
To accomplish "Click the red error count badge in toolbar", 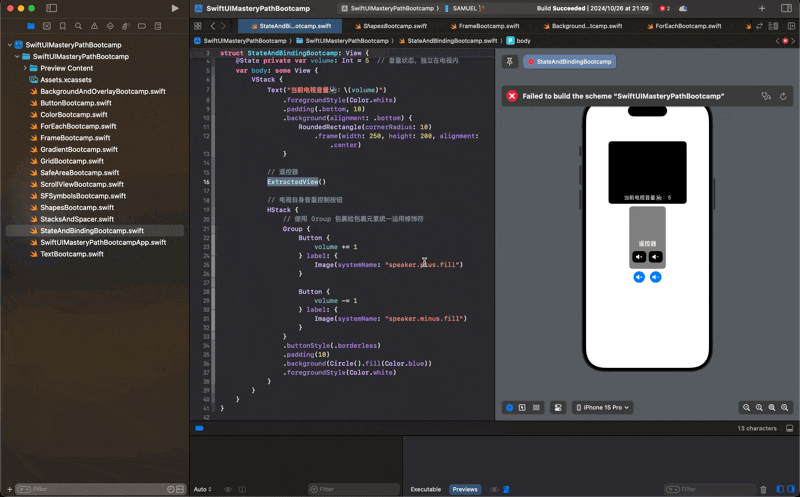I will click(665, 8).
